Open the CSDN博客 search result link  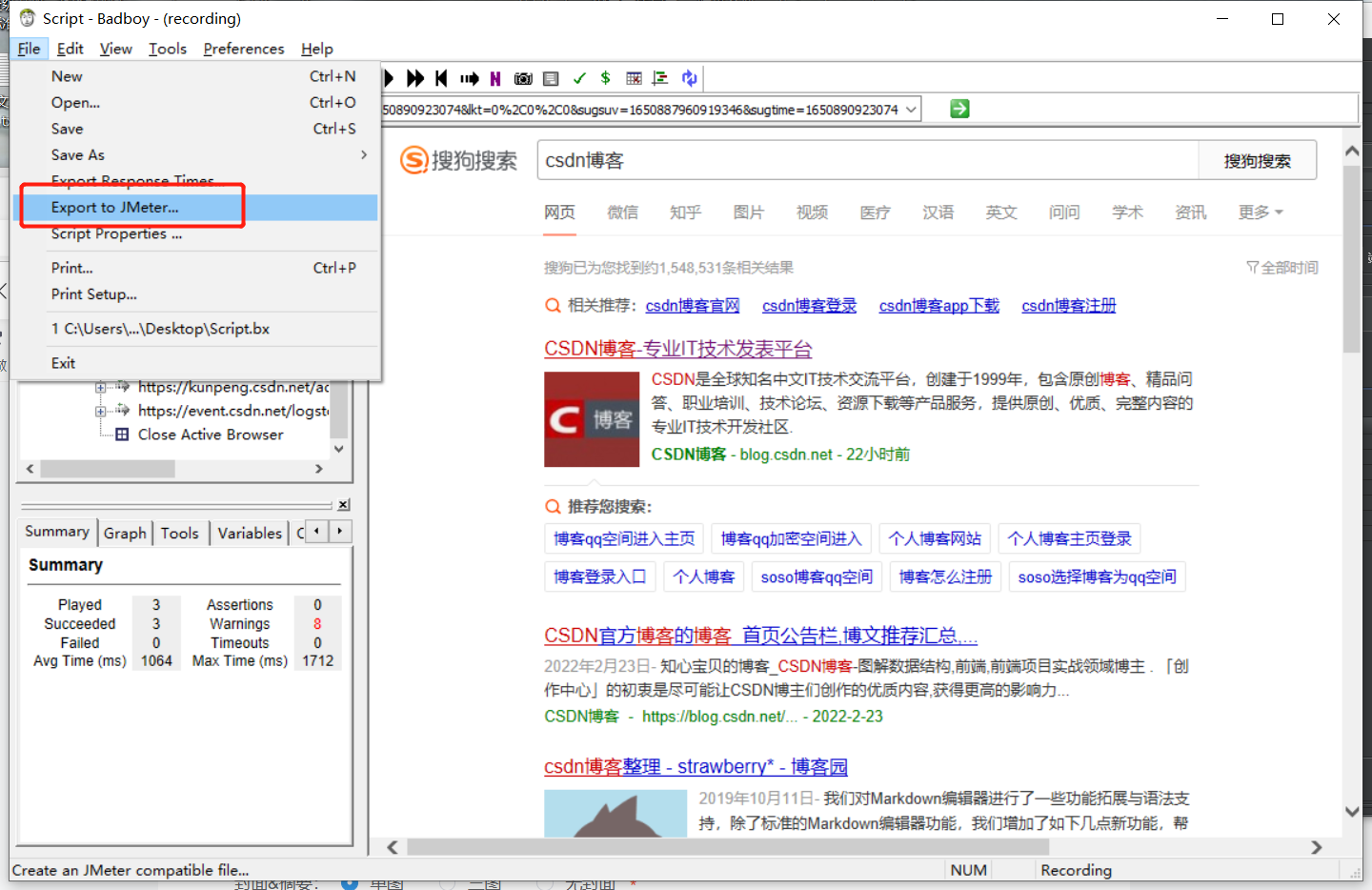677,348
